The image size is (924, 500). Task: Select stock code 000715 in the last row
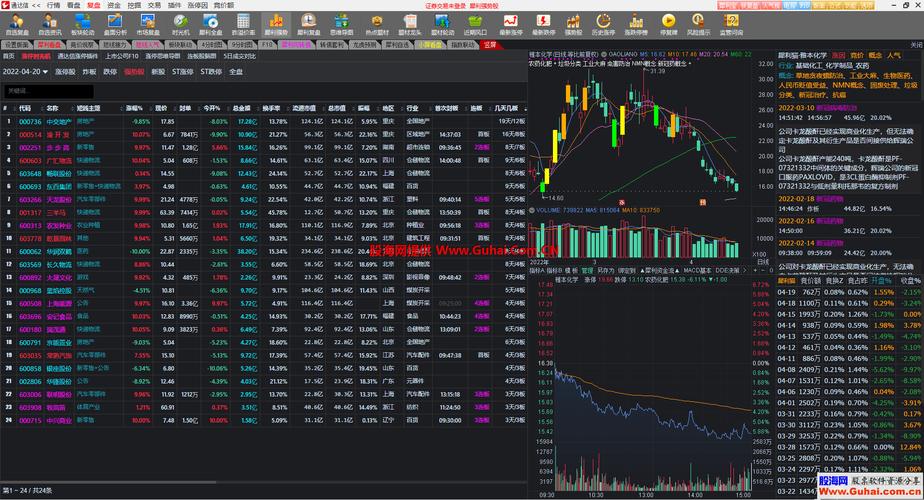(x=30, y=420)
